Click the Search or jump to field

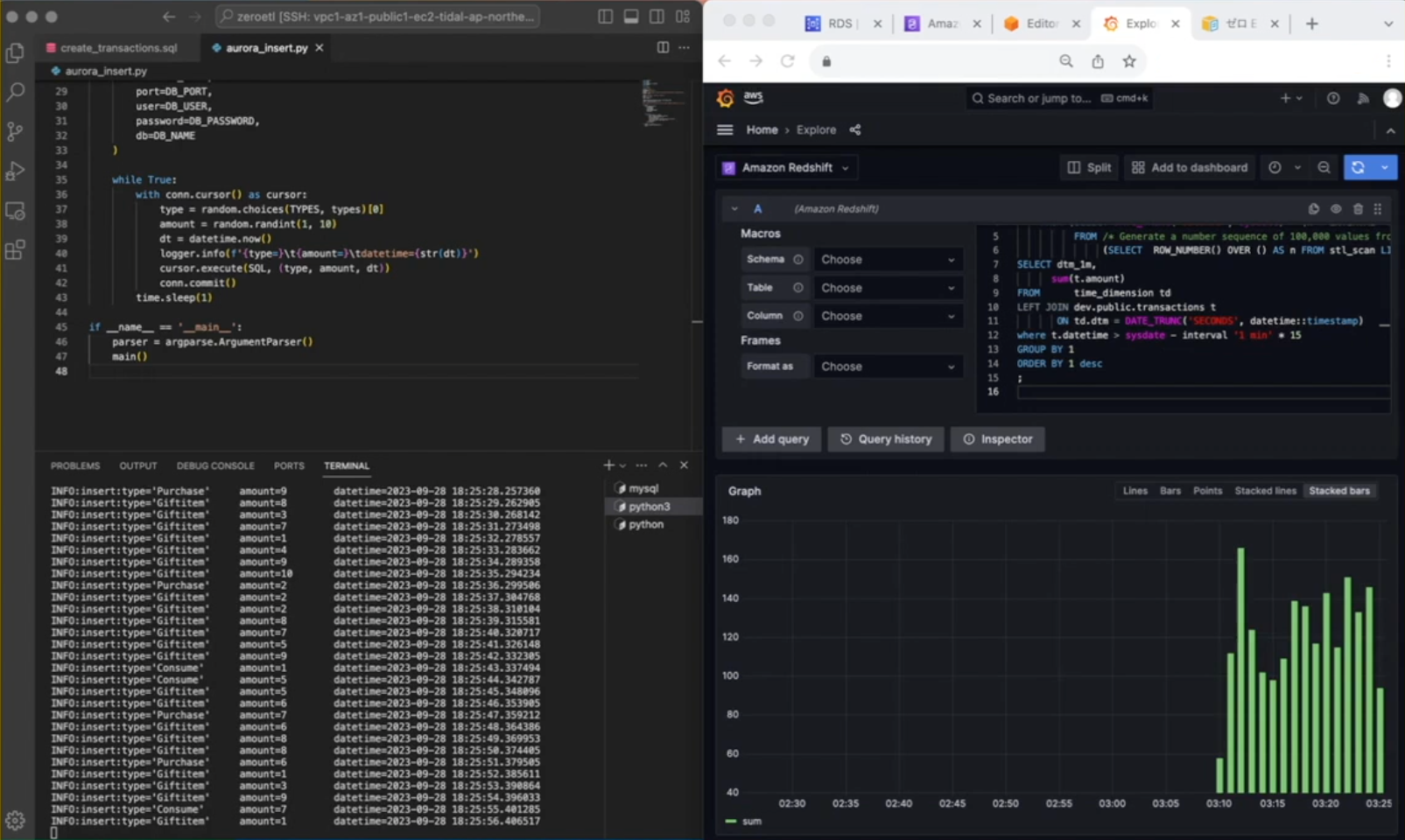[x=1038, y=98]
